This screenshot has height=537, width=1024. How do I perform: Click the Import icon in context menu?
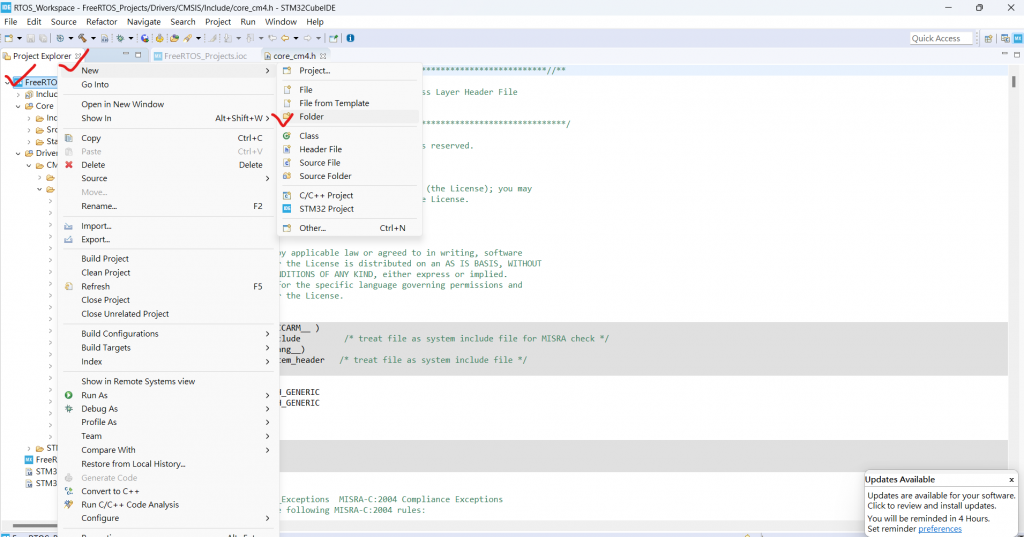pos(69,226)
